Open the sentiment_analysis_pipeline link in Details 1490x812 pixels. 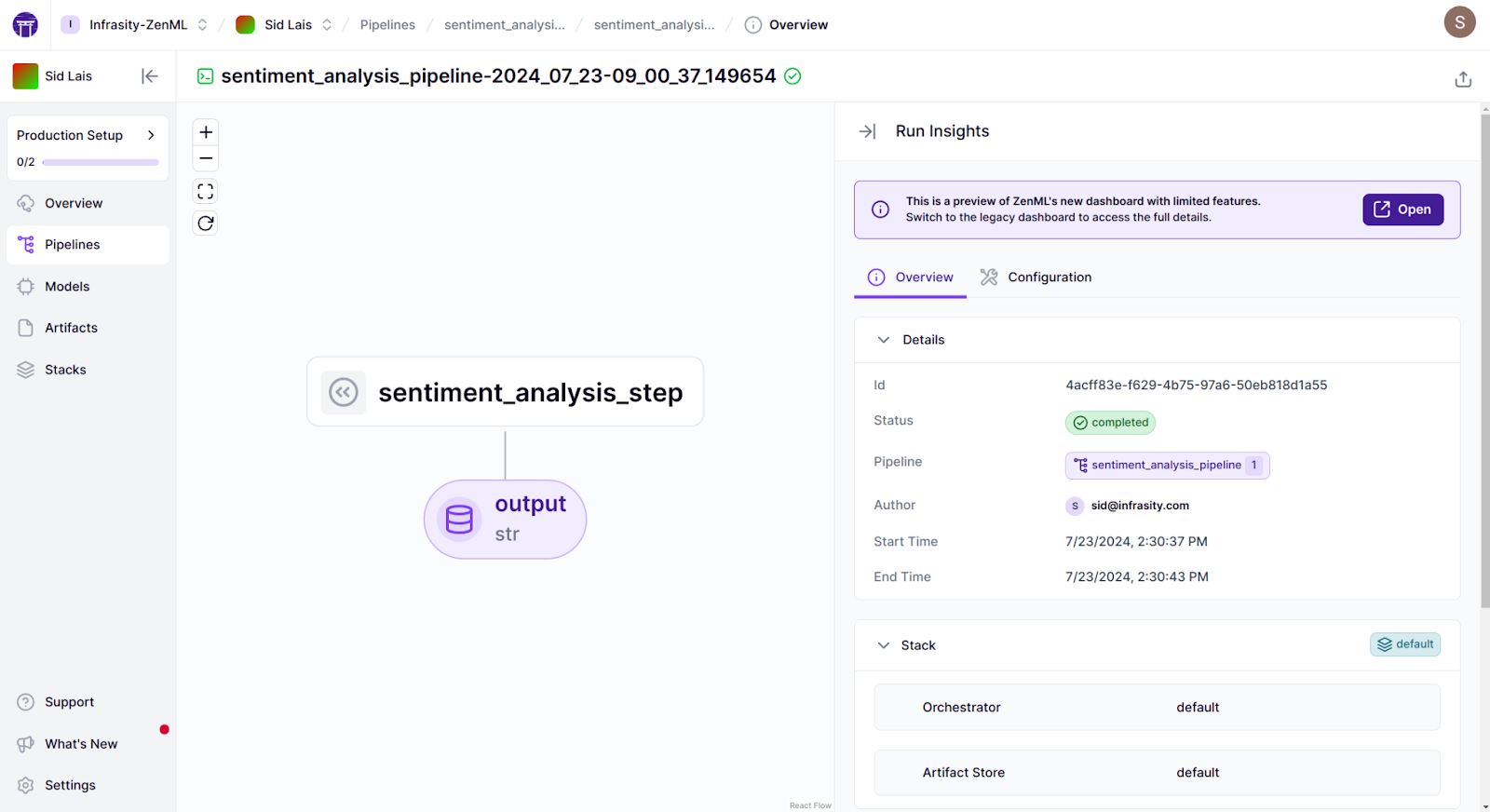pyautogui.click(x=1166, y=465)
